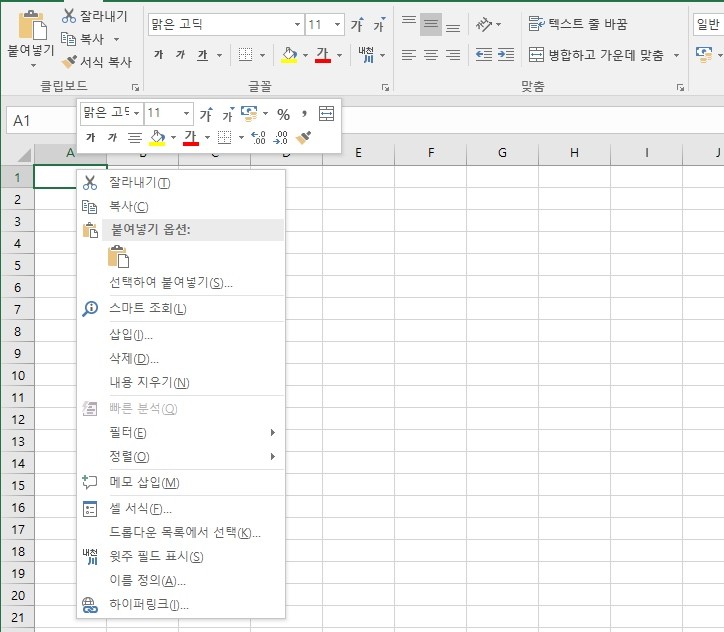This screenshot has height=632, width=724.
Task: Open Format Cells (셀 서식) dialog
Action: [x=181, y=509]
